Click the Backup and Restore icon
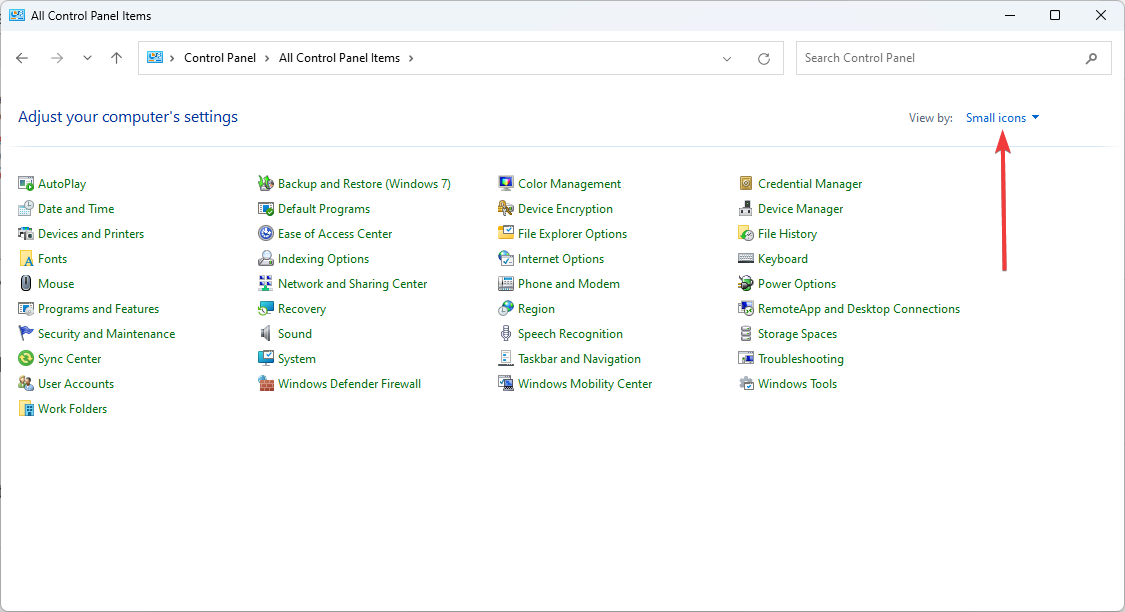The image size is (1125, 612). [x=266, y=184]
